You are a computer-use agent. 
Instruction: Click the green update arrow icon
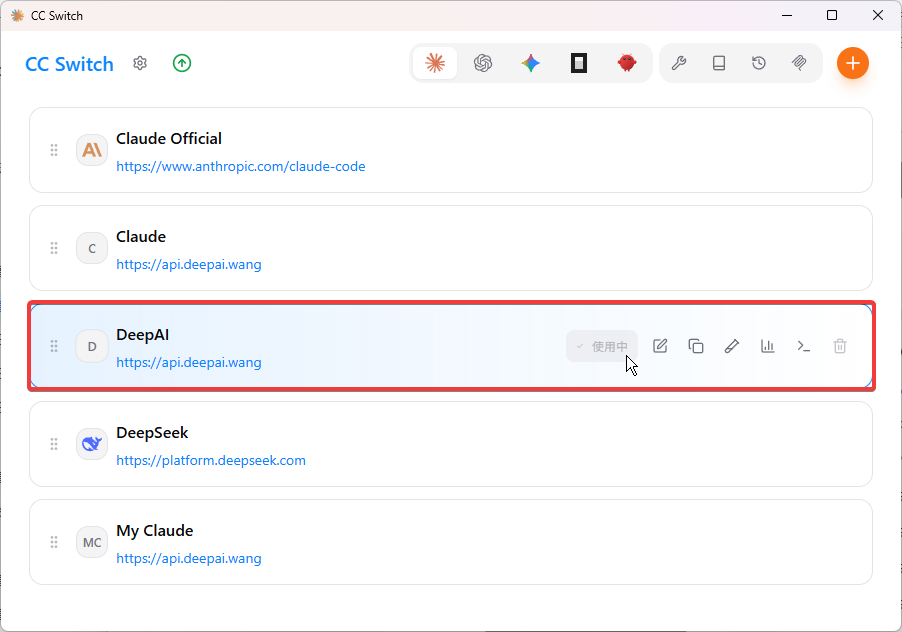coord(182,63)
